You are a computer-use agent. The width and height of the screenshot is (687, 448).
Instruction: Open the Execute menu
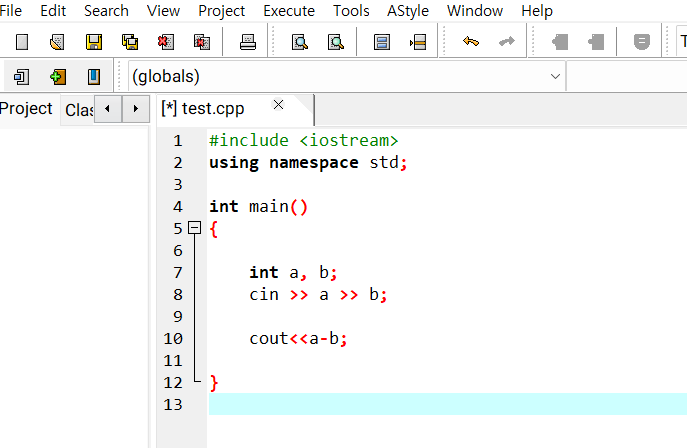[289, 11]
